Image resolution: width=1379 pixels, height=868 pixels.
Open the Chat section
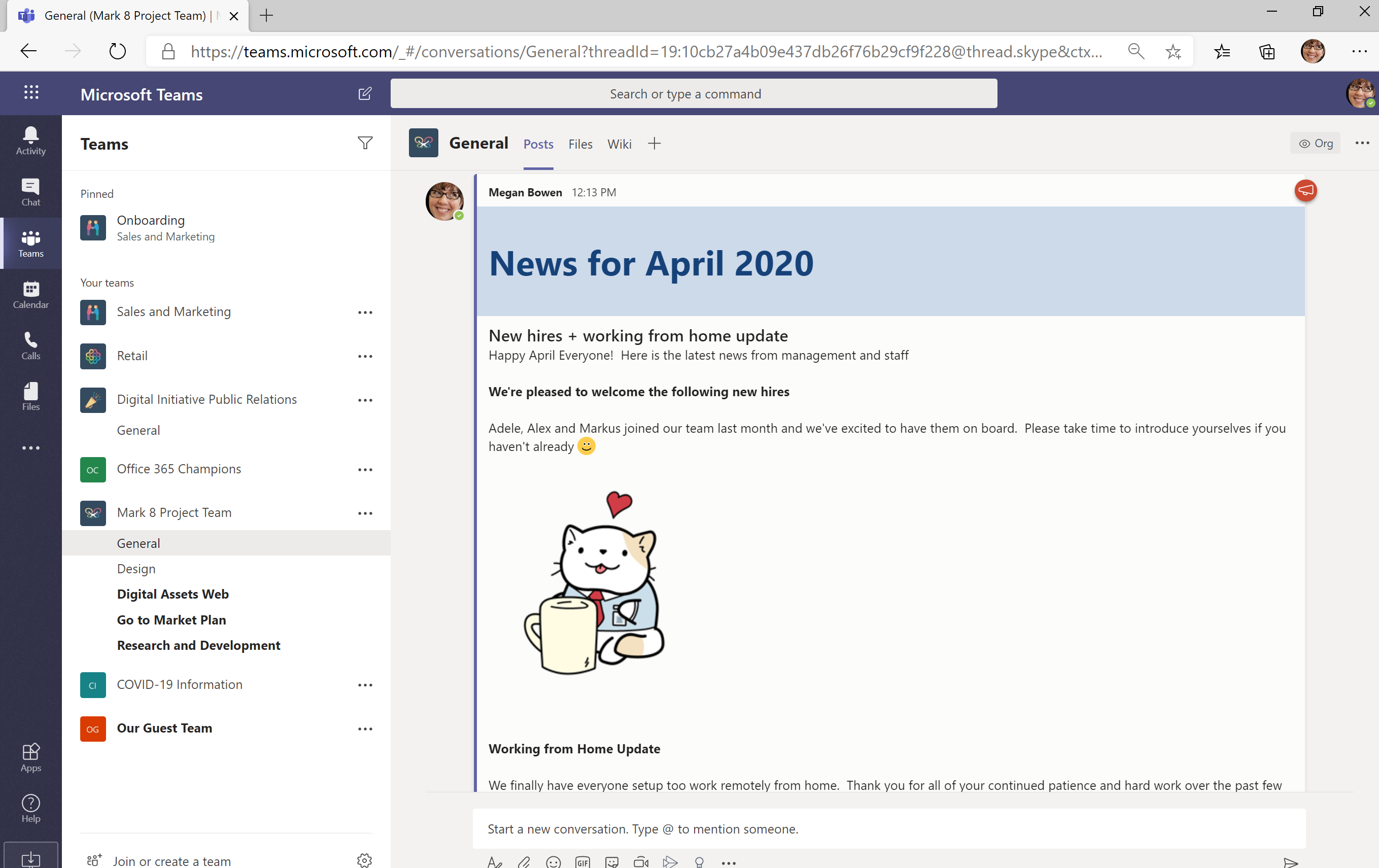coord(31,192)
